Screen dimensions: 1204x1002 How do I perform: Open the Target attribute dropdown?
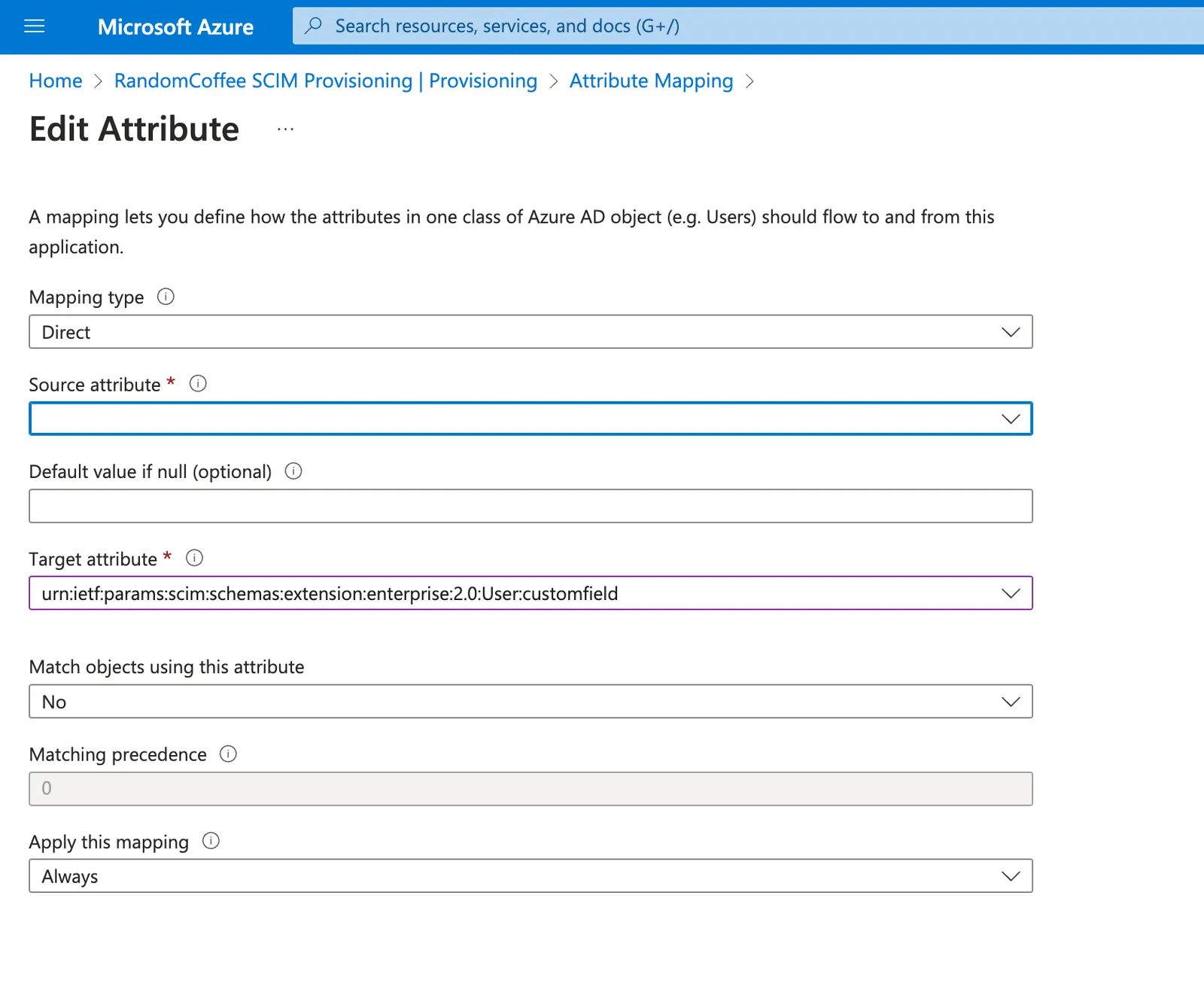pos(531,593)
